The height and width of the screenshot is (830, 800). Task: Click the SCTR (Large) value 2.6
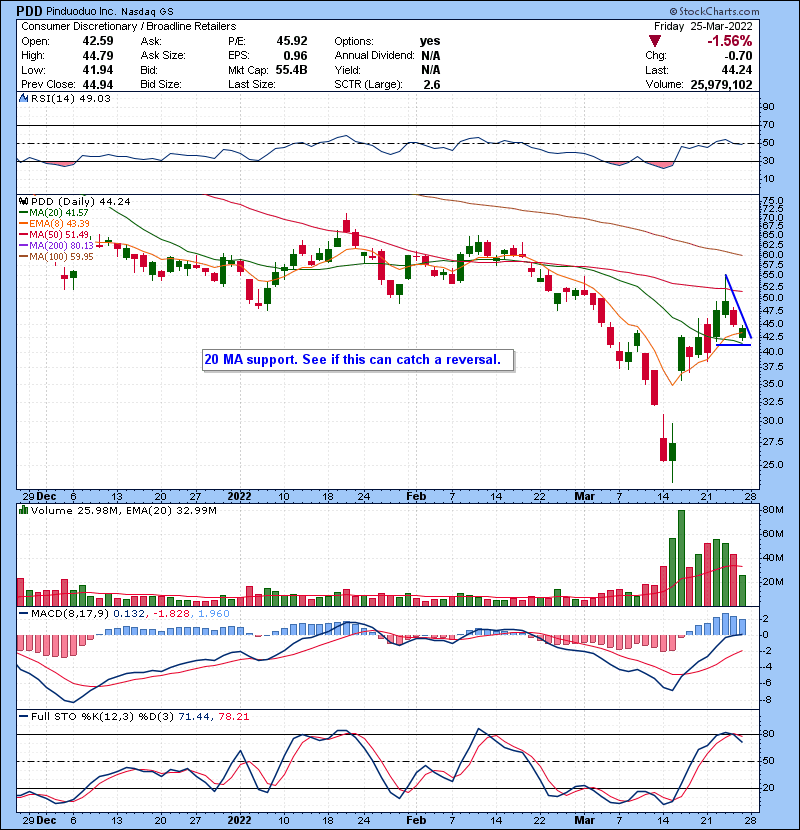[432, 85]
